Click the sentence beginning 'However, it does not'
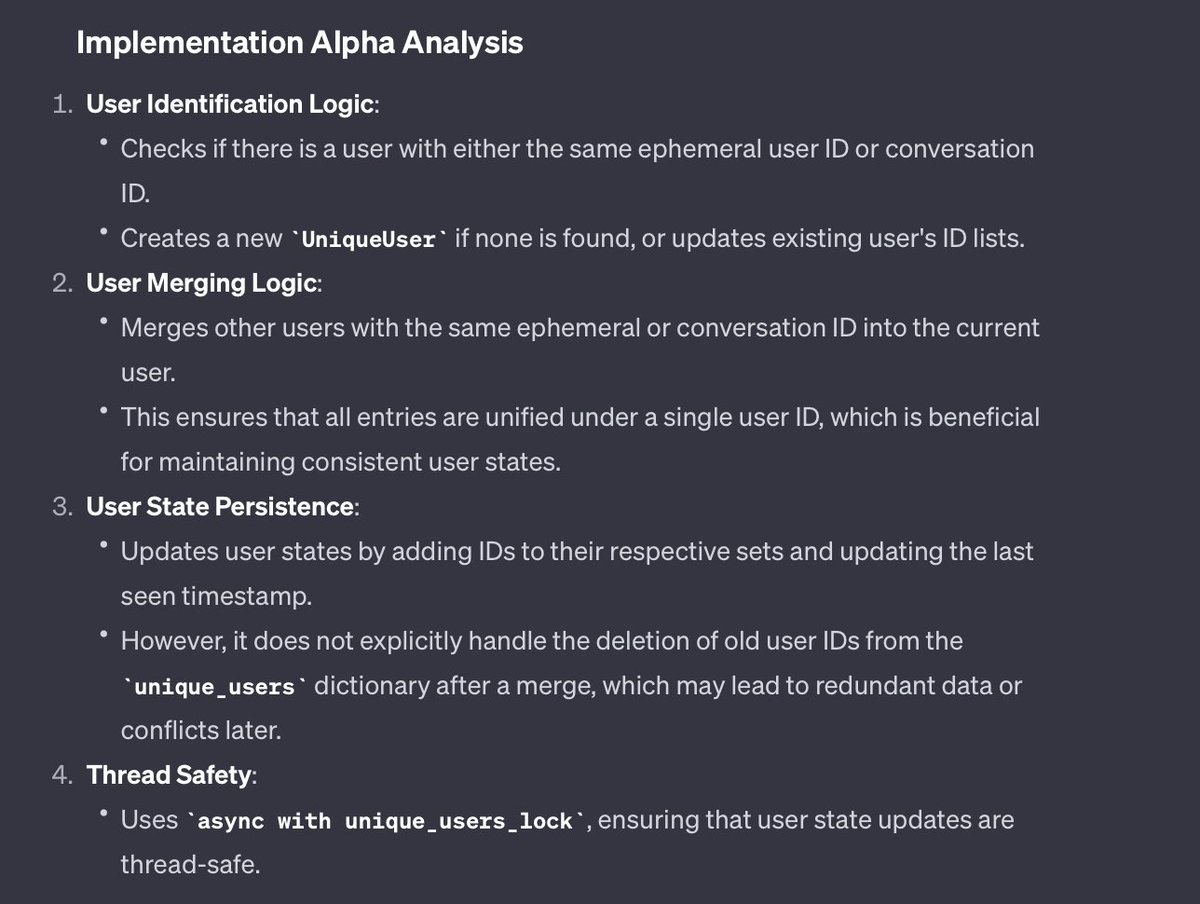 [571, 685]
